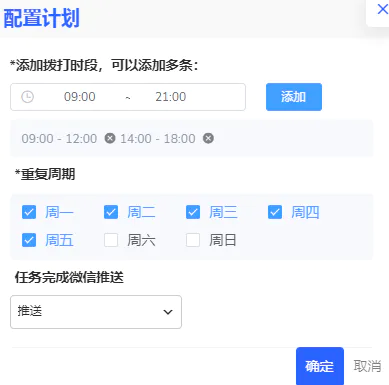Viewport: 389px width, 385px height.
Task: Toggle the 周四 checkbox off
Action: coord(275,212)
